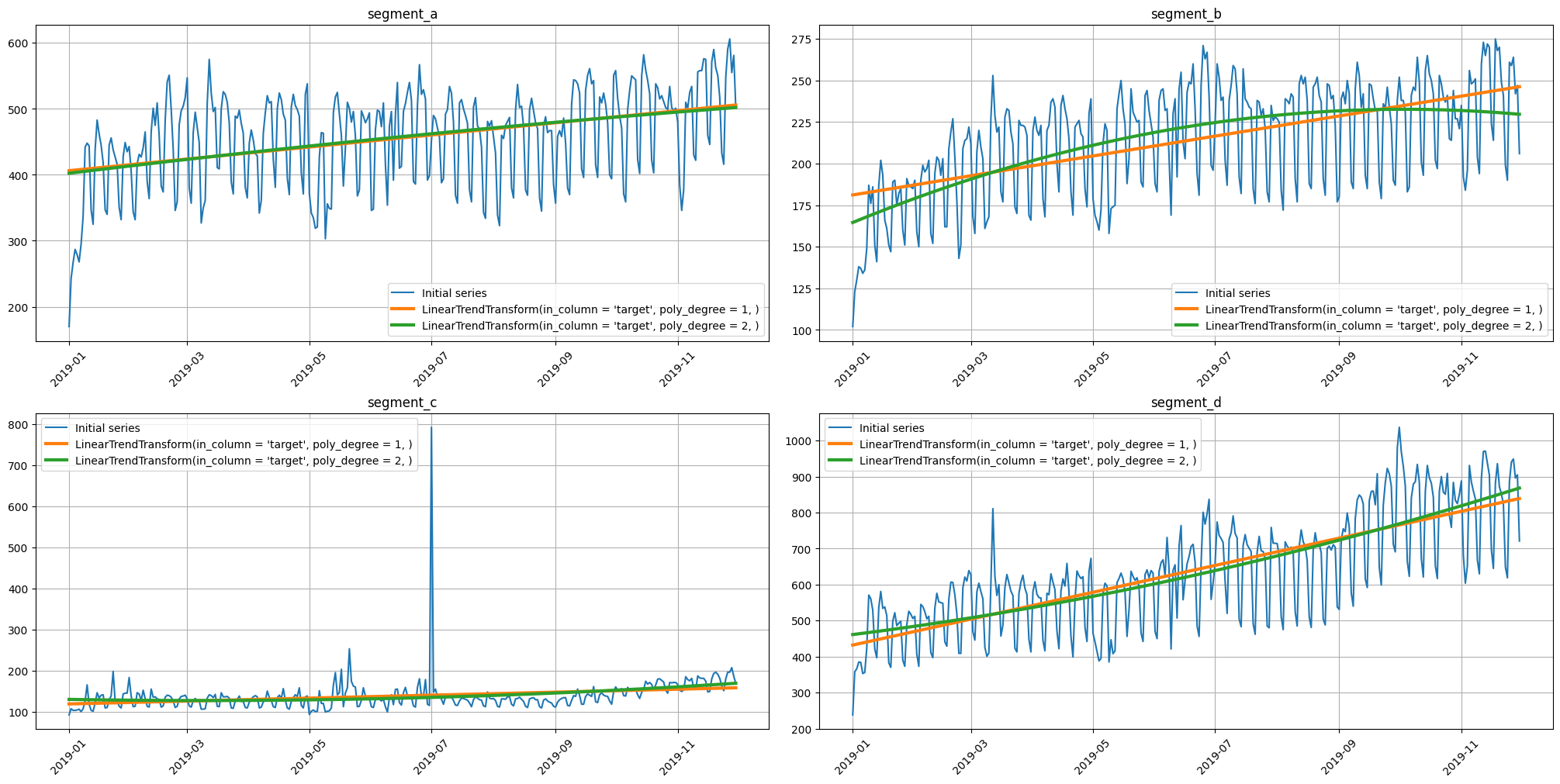Click the orange line swatch in segment_a legend
Screen dimensions: 1560x784
point(403,309)
